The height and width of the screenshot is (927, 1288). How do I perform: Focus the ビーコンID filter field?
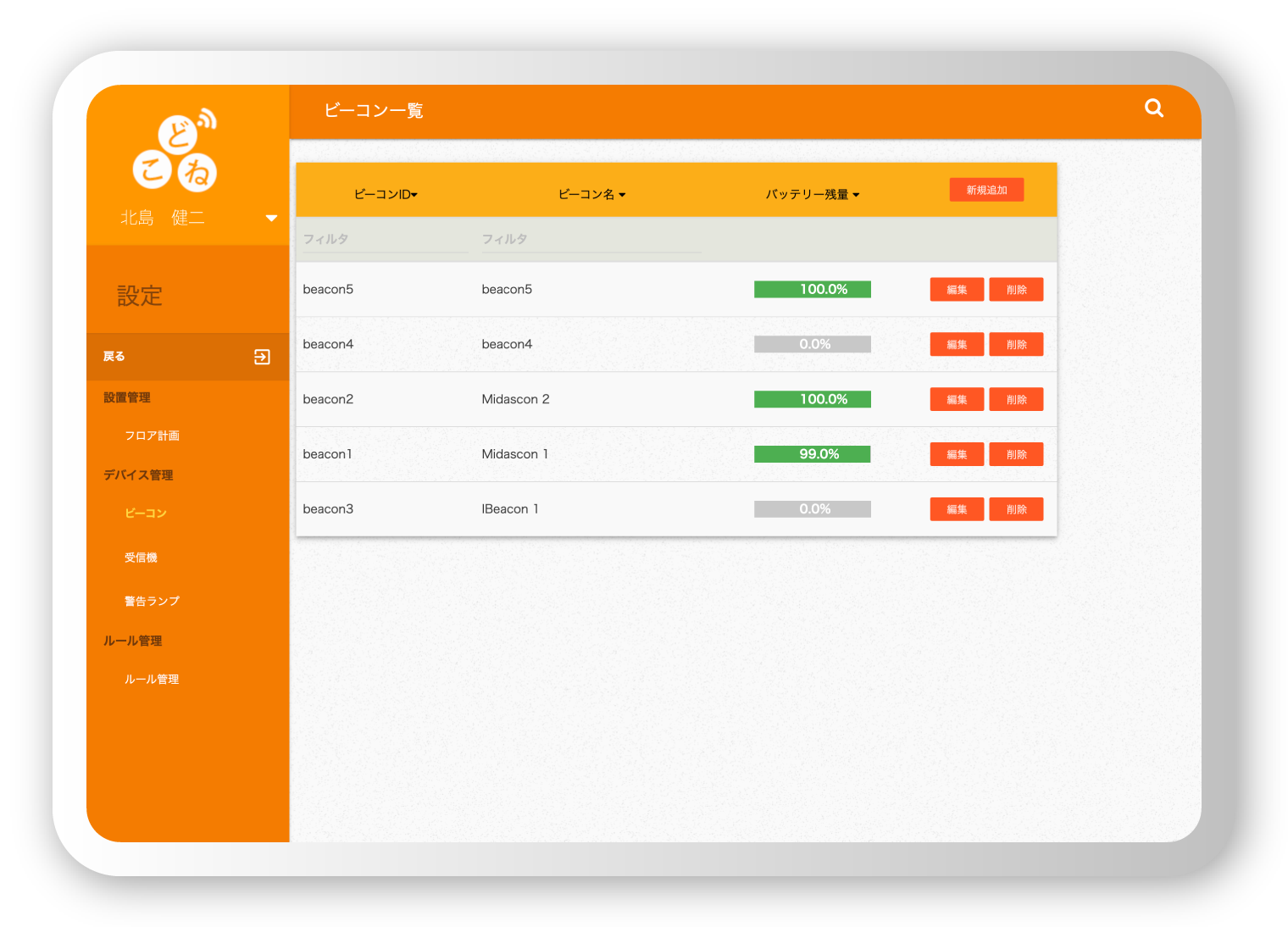(x=385, y=240)
